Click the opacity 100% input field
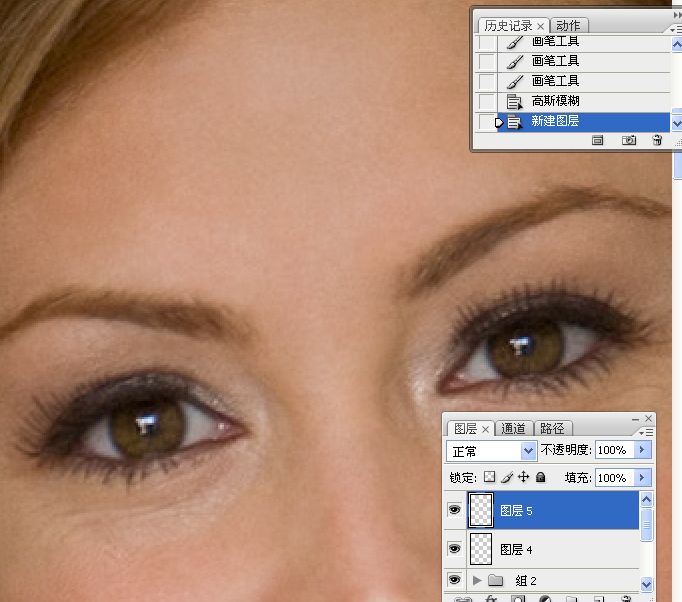Image resolution: width=682 pixels, height=602 pixels. pos(615,450)
